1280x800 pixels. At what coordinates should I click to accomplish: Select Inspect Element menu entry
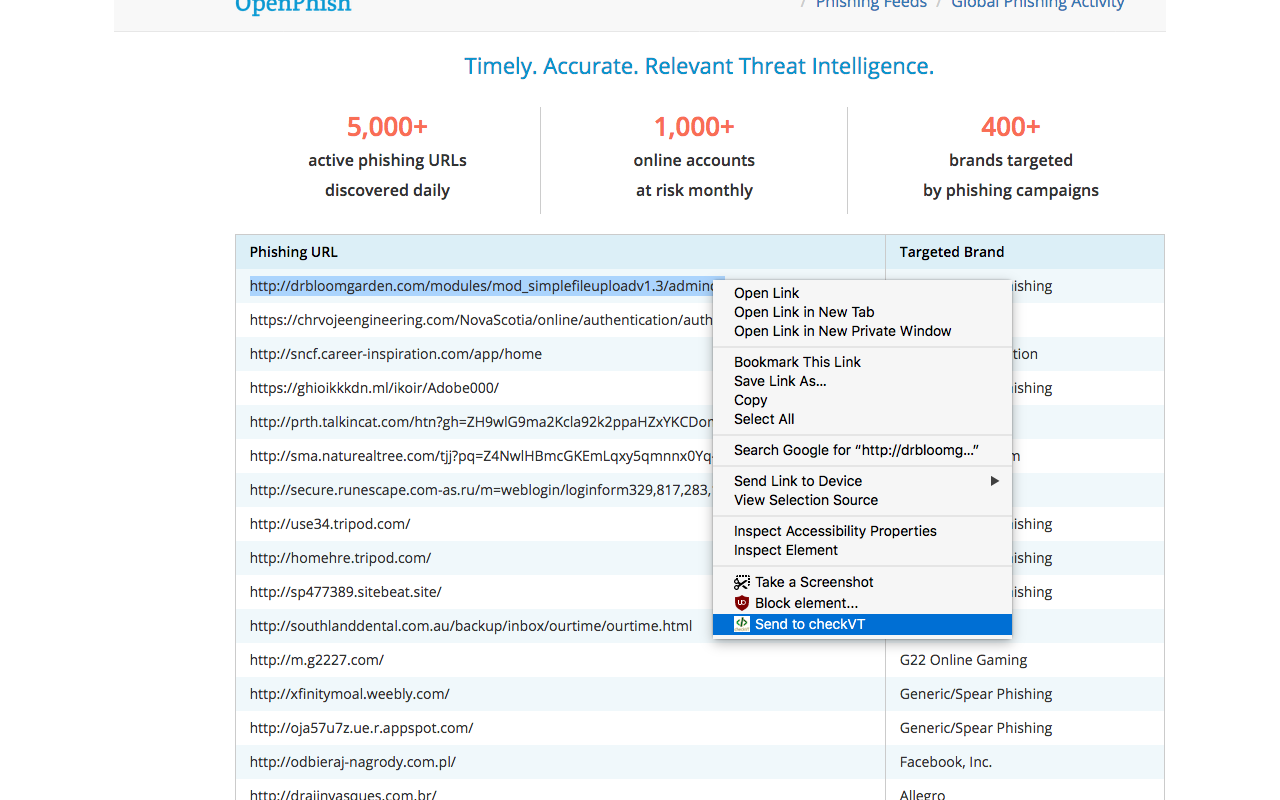[786, 550]
